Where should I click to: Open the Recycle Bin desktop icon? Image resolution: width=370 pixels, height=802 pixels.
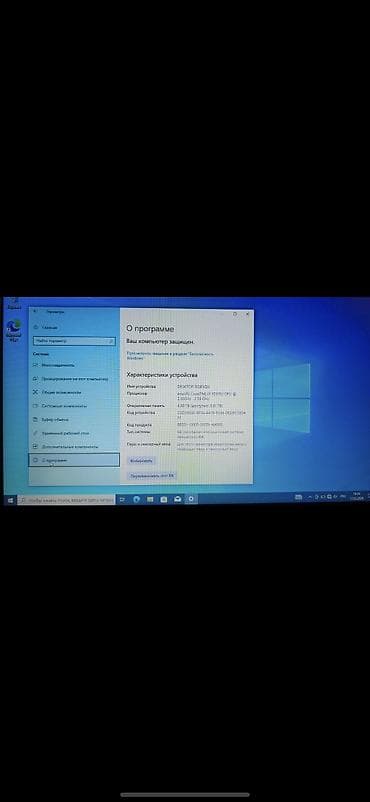click(14, 303)
